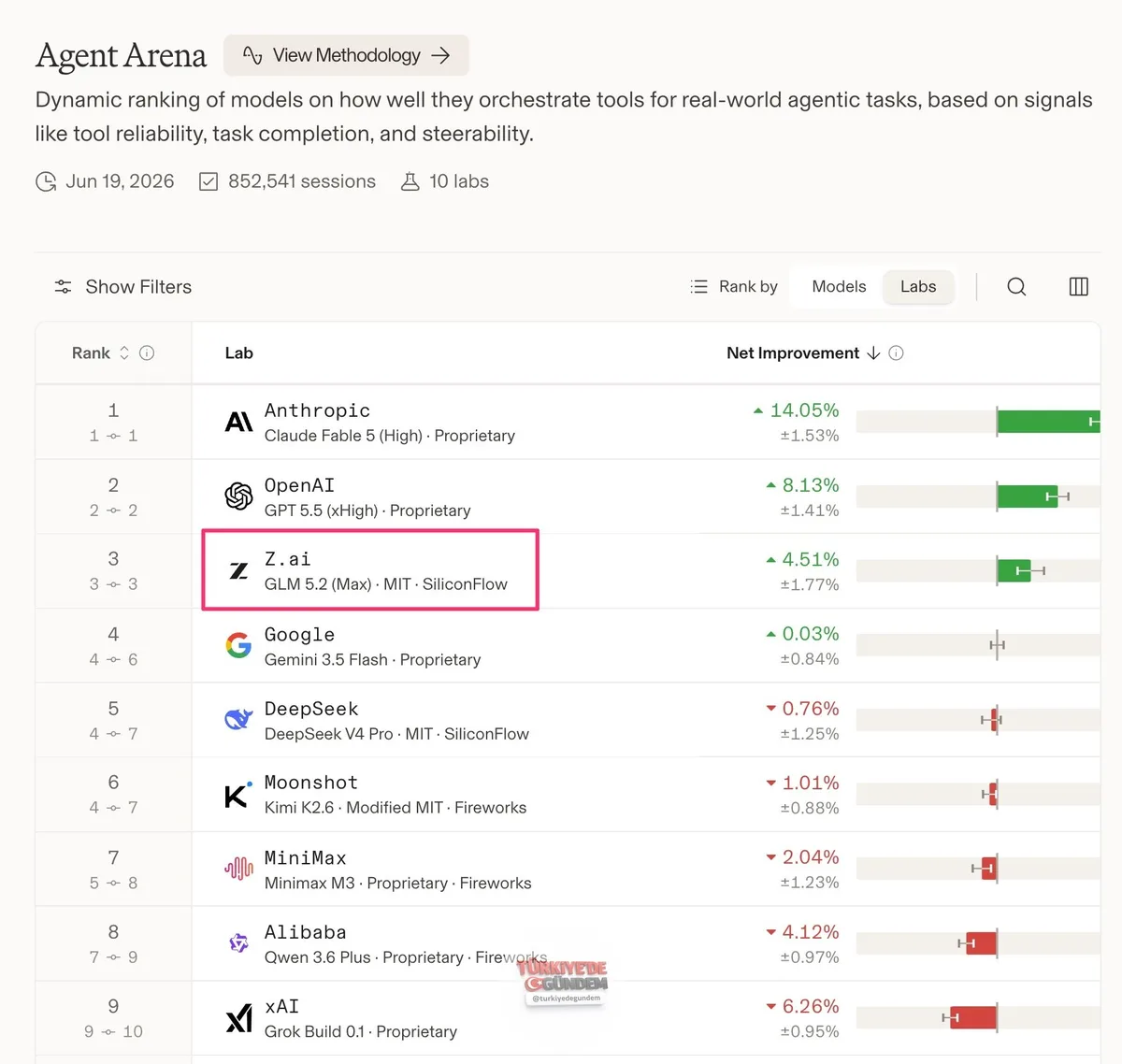Open the search magnifier icon
1122x1064 pixels.
click(1016, 287)
